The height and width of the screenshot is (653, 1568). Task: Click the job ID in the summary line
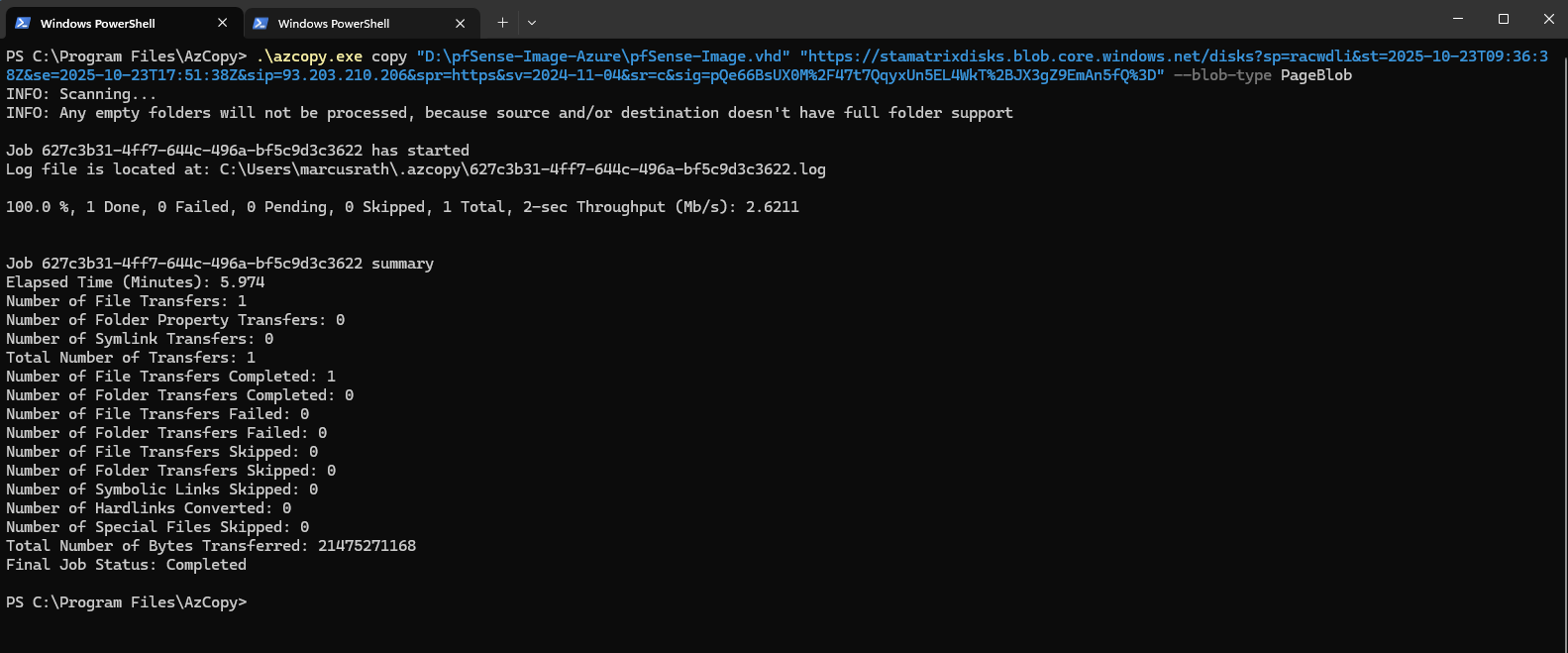(x=202, y=264)
